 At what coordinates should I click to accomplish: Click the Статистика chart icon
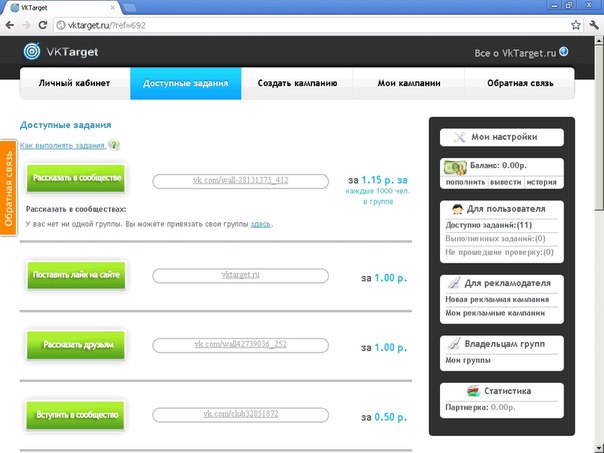[473, 391]
